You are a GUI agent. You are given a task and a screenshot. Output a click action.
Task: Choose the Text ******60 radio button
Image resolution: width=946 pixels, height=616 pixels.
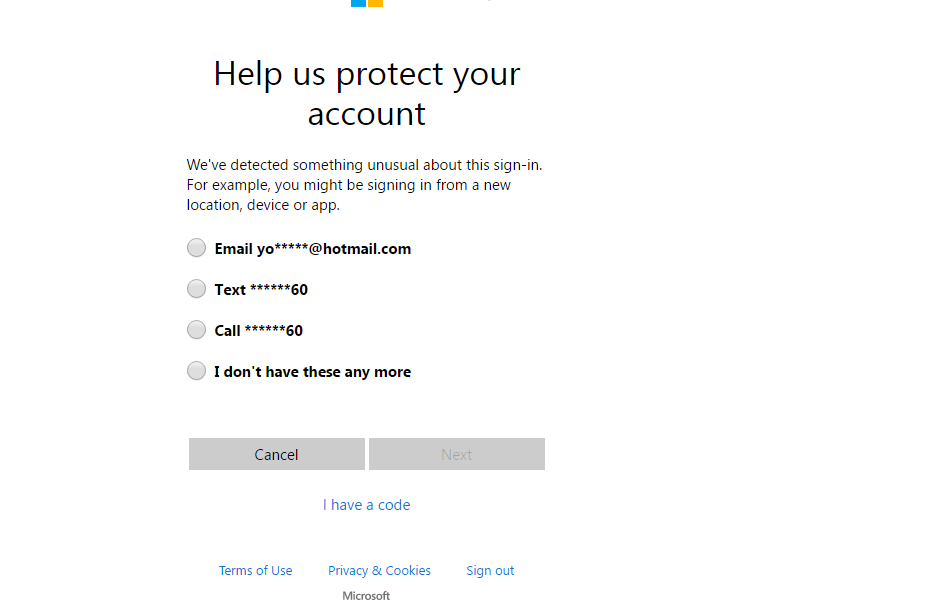click(196, 289)
